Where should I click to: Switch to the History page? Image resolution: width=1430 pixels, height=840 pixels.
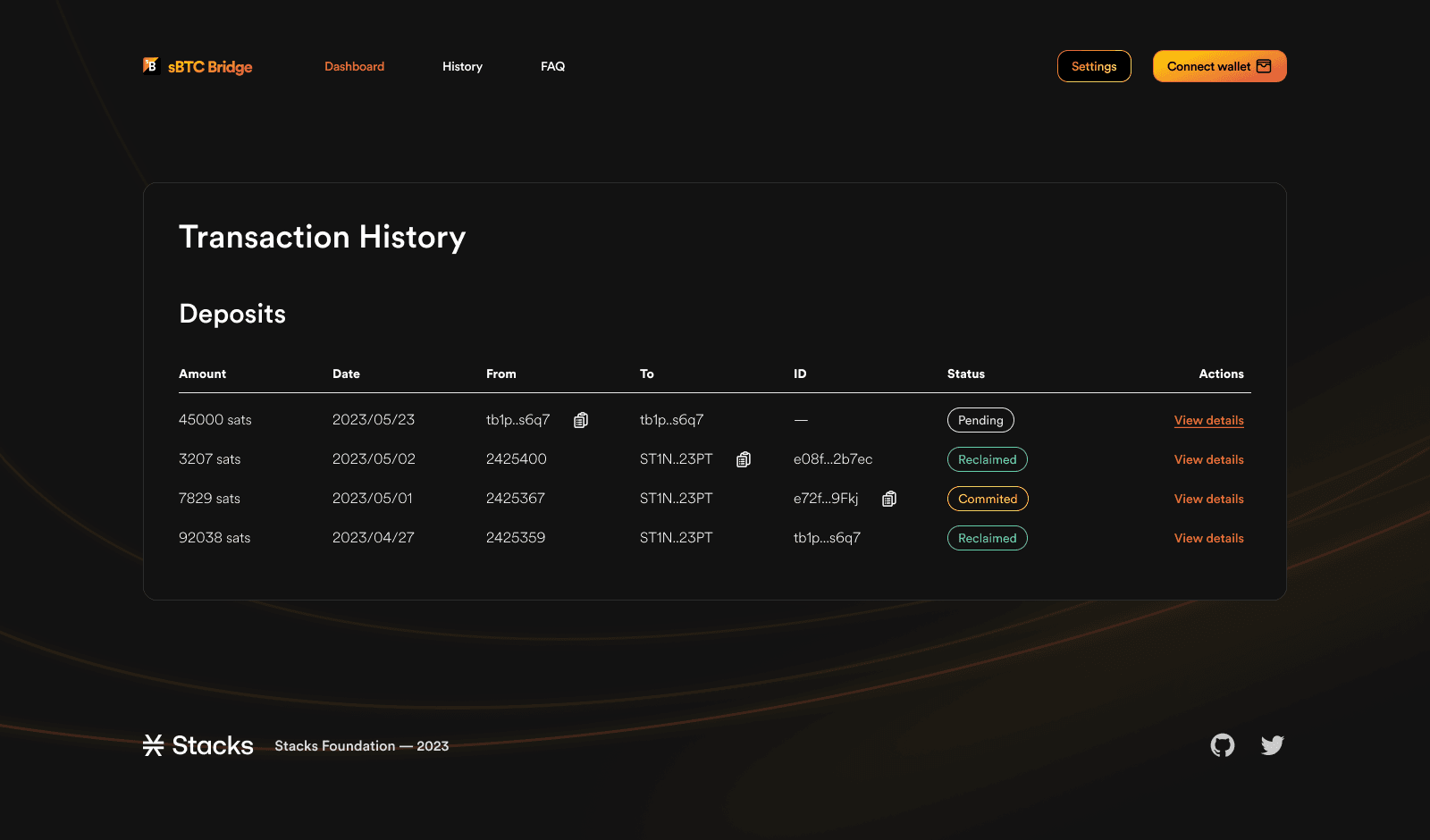coord(462,66)
